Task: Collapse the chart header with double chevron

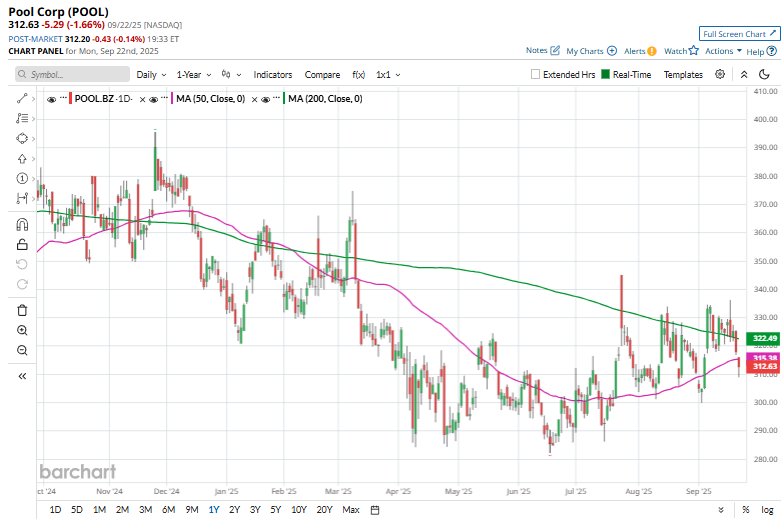Action: [x=744, y=74]
